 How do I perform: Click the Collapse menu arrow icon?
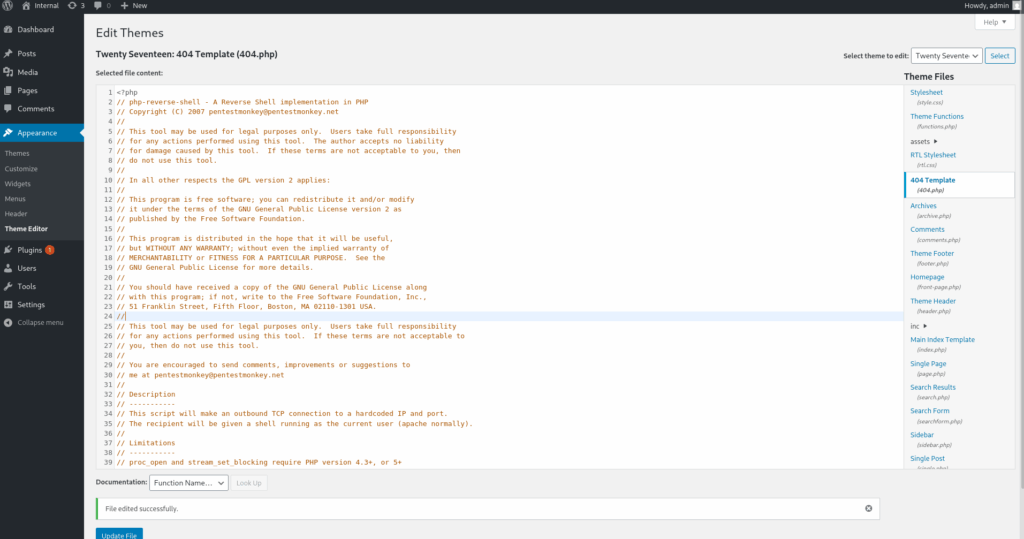[x=8, y=323]
